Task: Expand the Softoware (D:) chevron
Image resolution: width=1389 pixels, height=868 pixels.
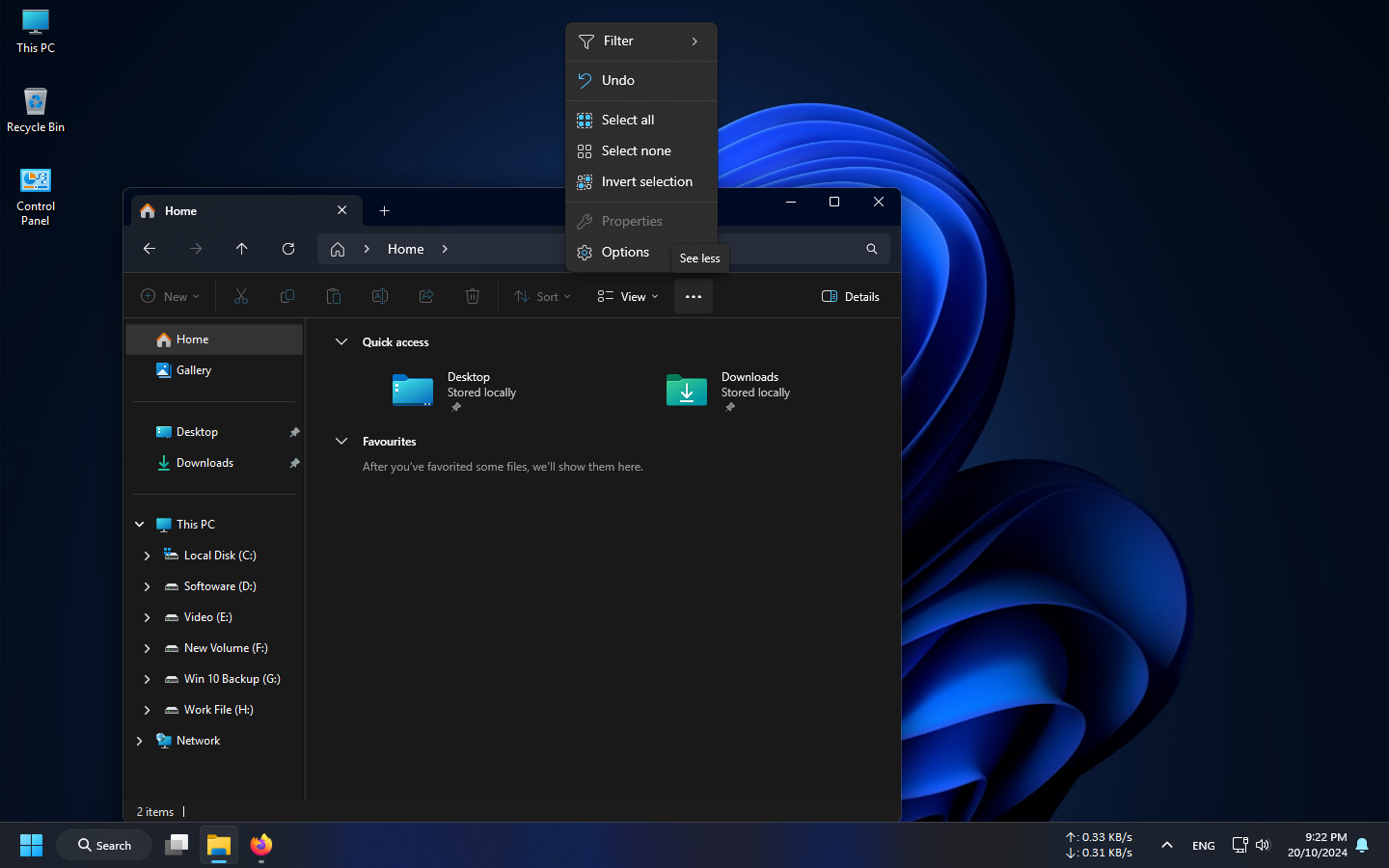Action: click(147, 586)
